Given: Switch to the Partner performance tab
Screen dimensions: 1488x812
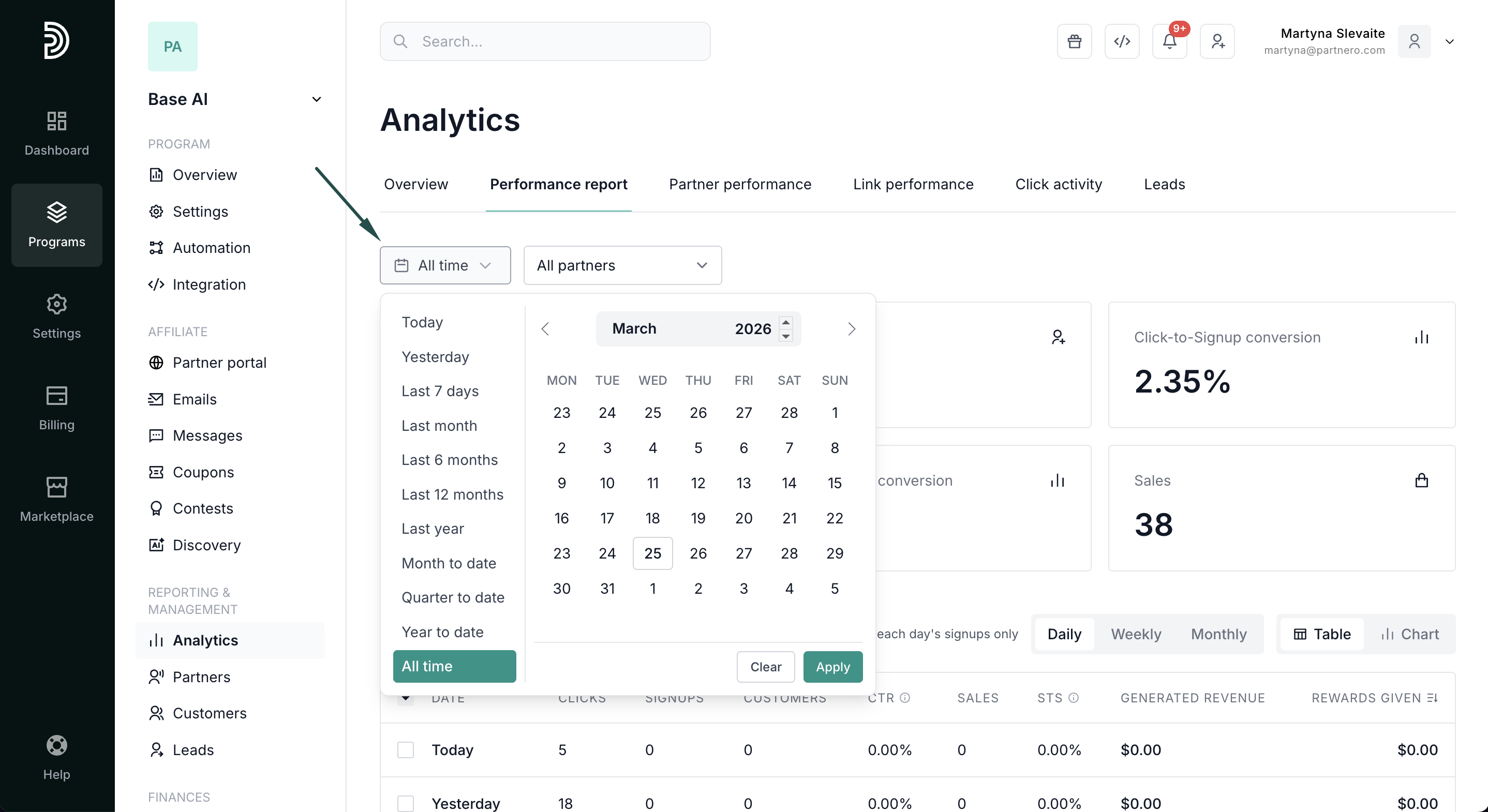Looking at the screenshot, I should (740, 184).
